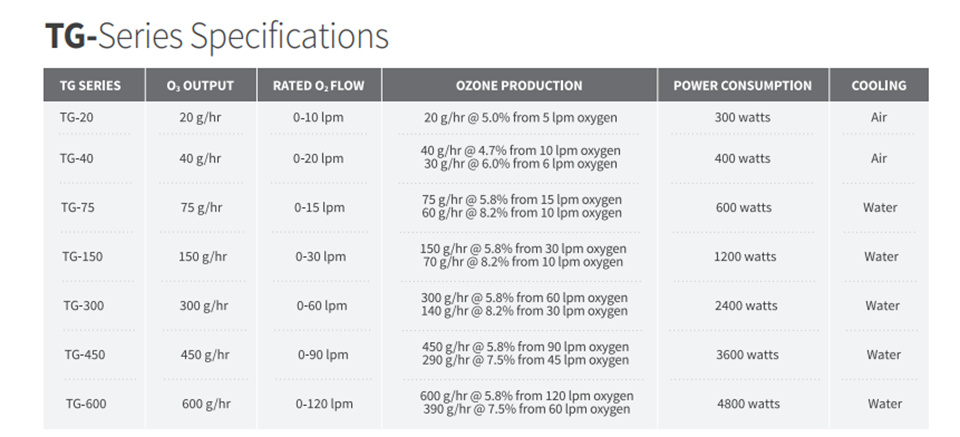This screenshot has width=960, height=437.
Task: Select the 0-90 lpm flow value
Action: 323,354
